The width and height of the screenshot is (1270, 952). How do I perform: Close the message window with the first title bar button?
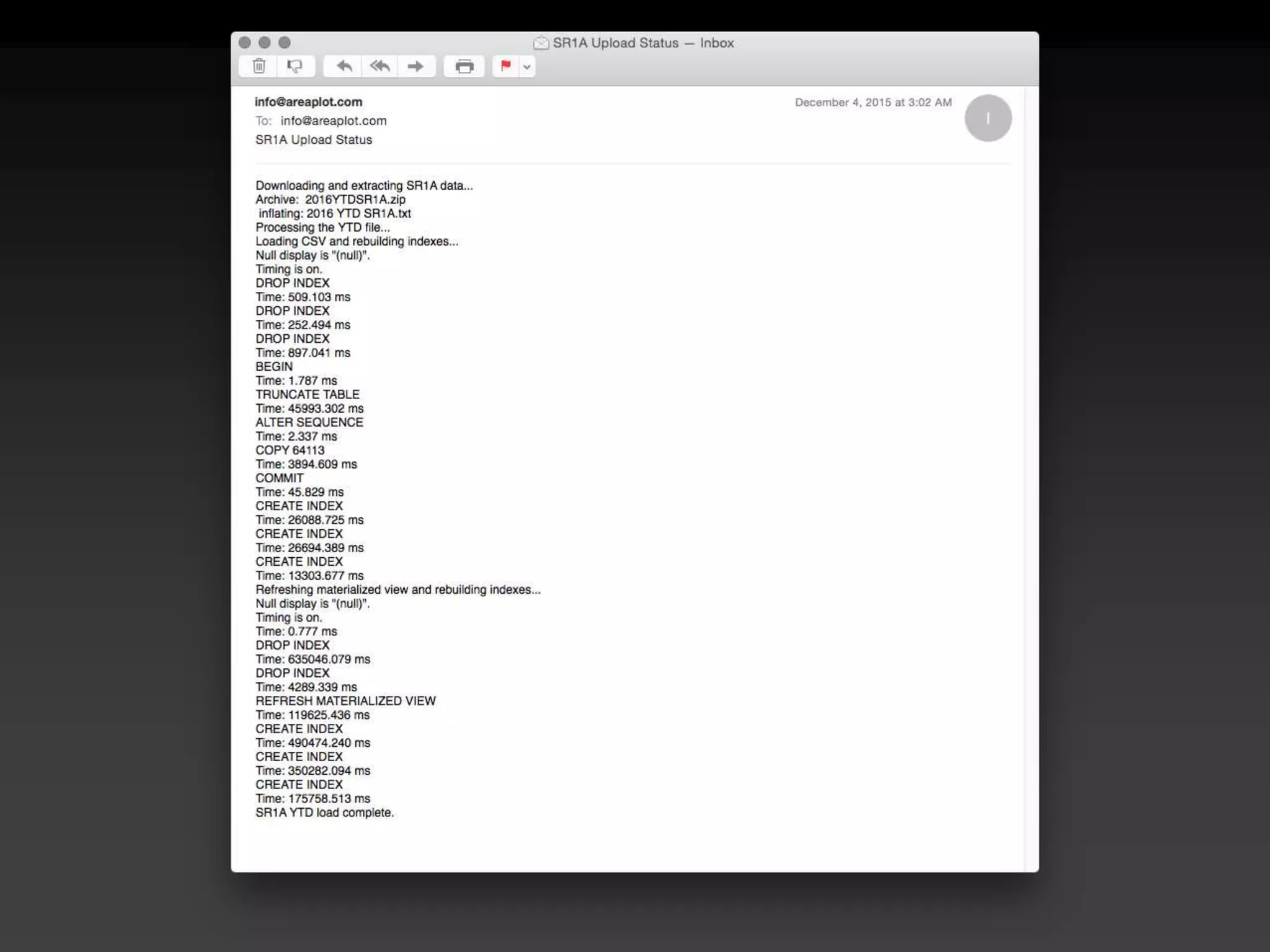point(245,43)
